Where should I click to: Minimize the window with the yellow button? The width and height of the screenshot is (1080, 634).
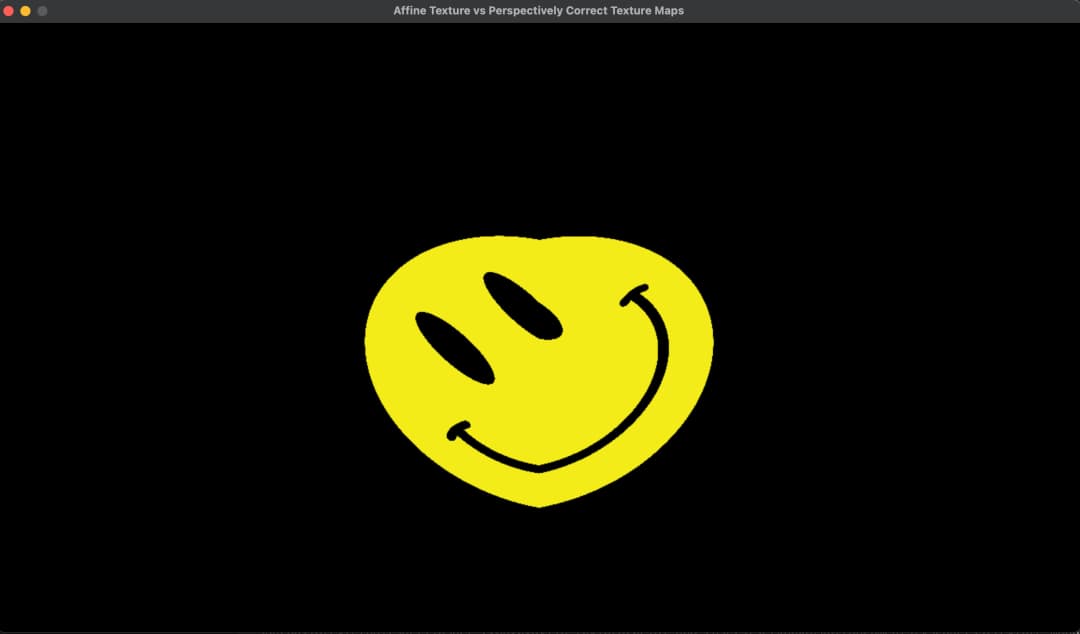pyautogui.click(x=26, y=11)
